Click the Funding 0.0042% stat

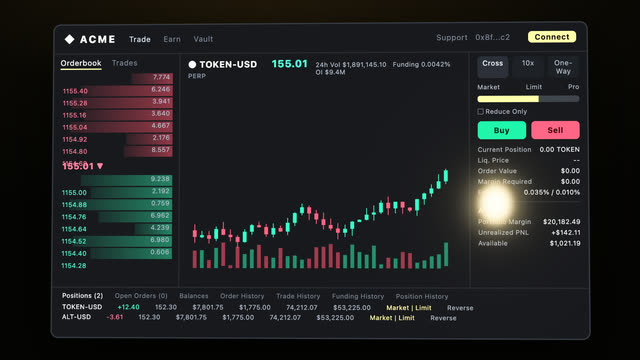pyautogui.click(x=422, y=64)
